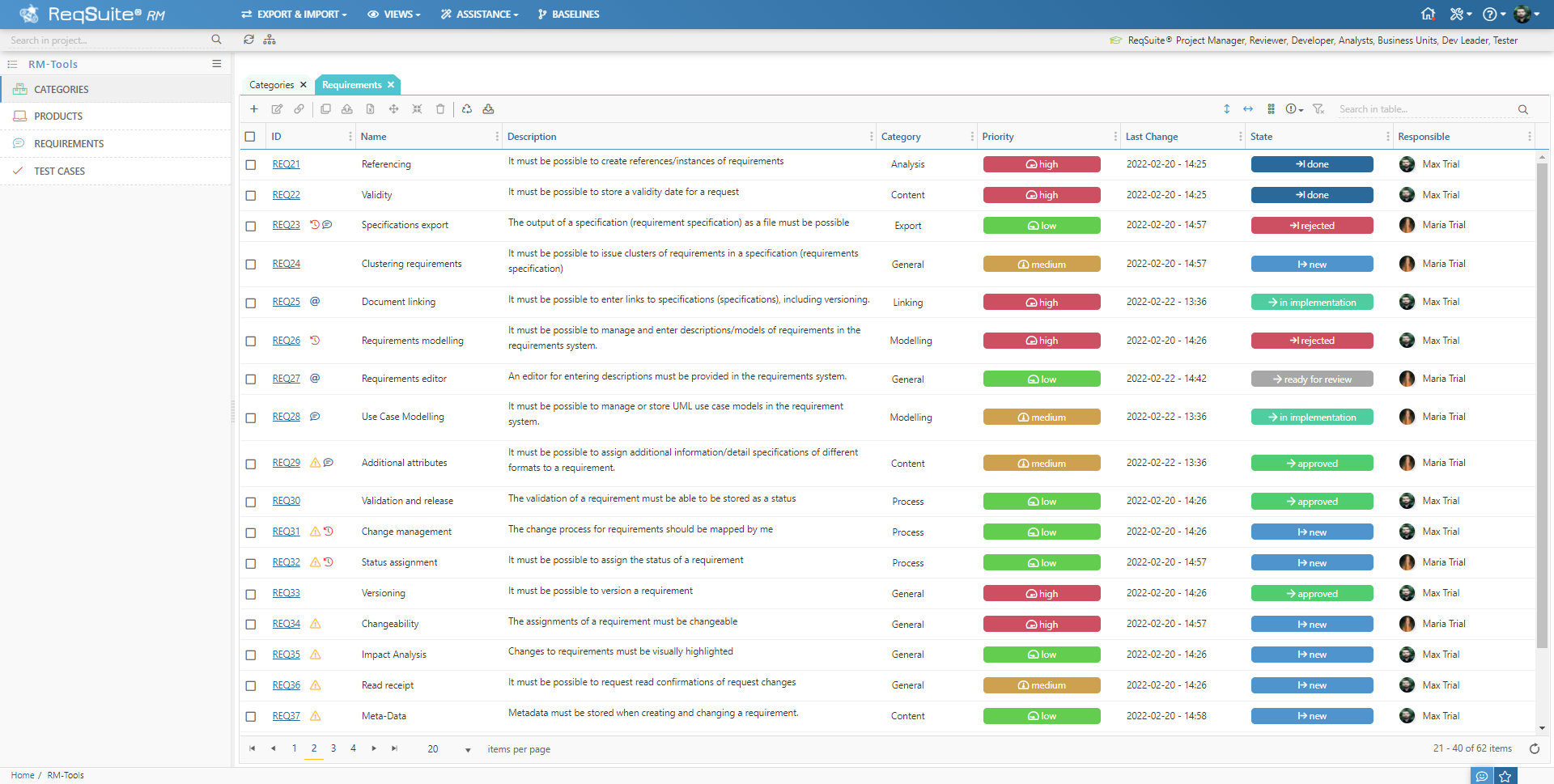Open the project hierarchy icon beside search
Screen dimensions: 1554x784
(270, 39)
